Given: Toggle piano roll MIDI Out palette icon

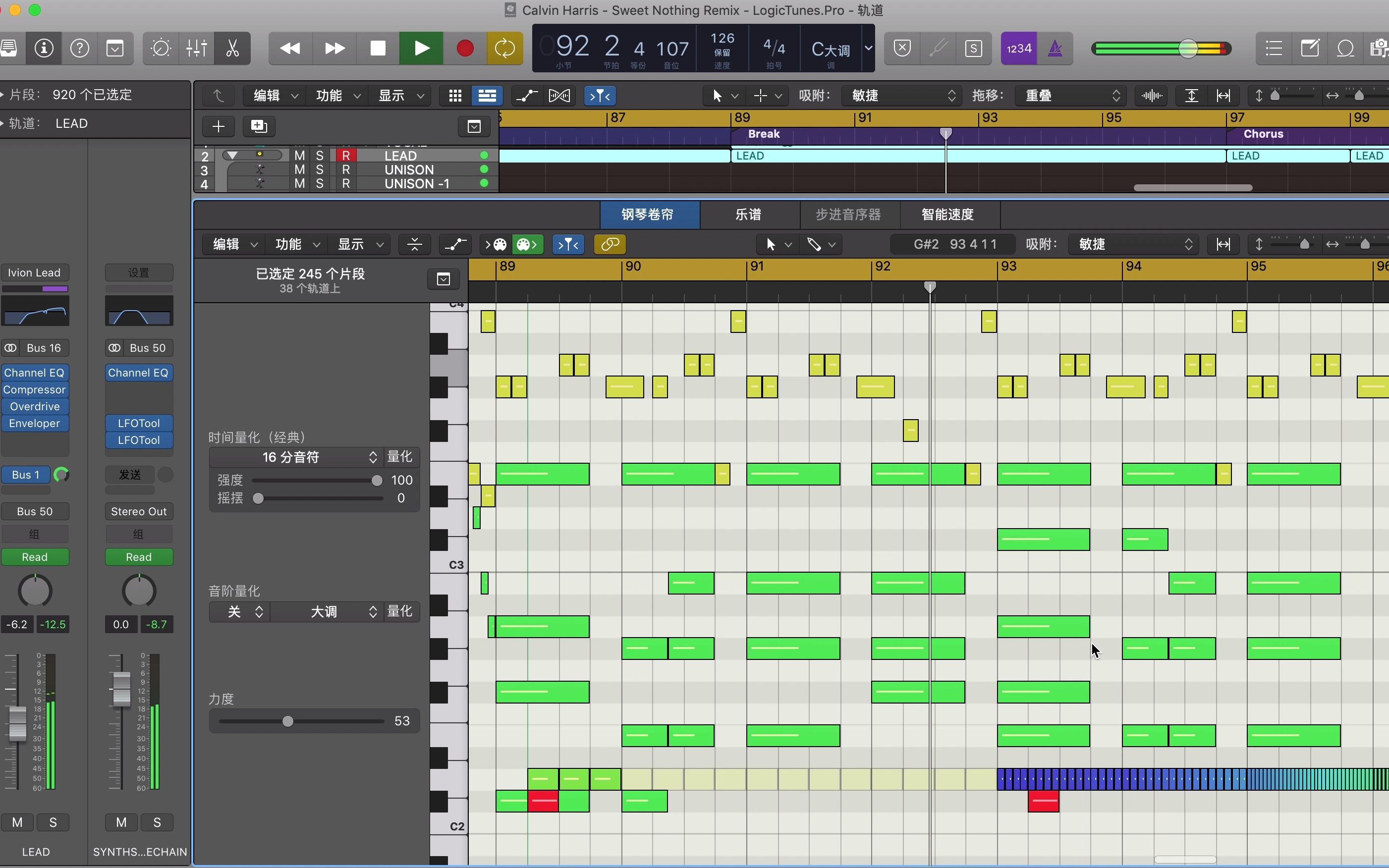Looking at the screenshot, I should (x=528, y=244).
